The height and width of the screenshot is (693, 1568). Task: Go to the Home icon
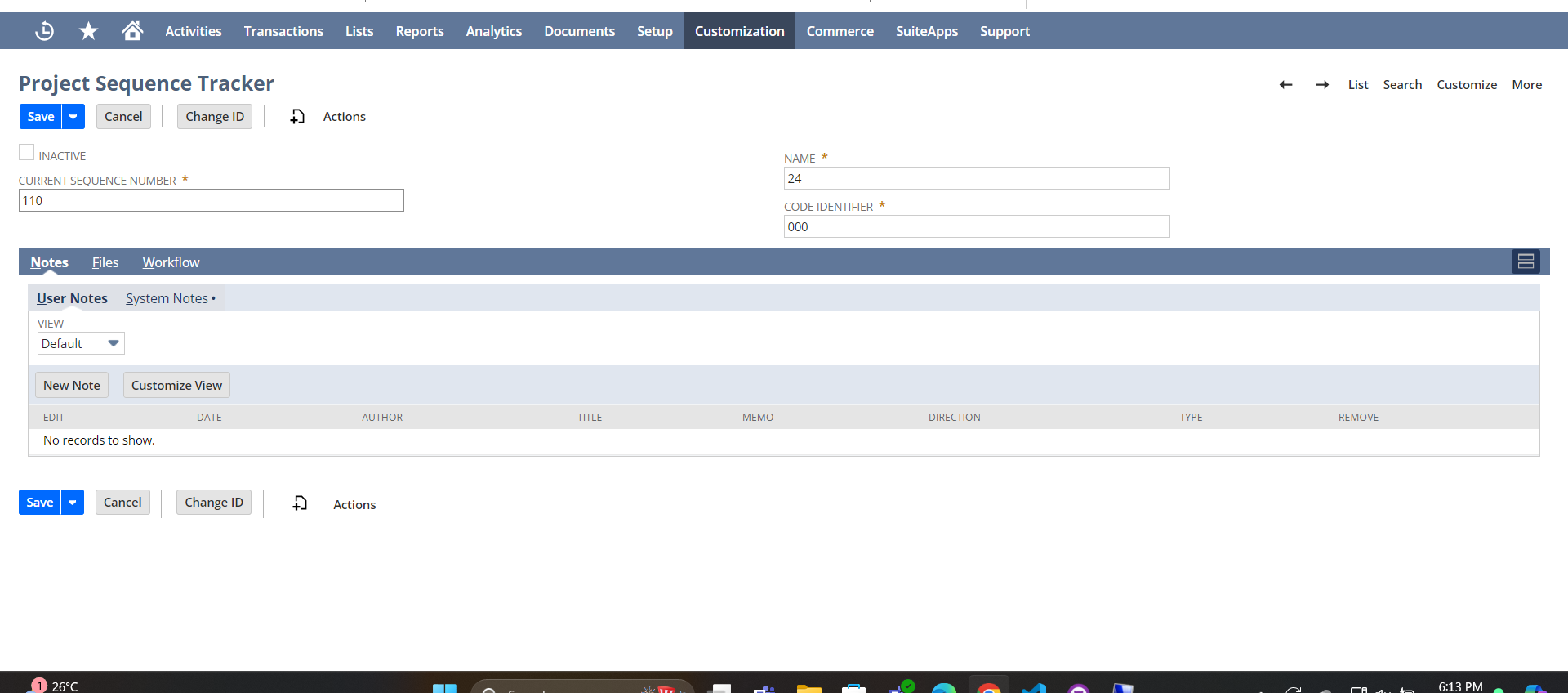(132, 31)
